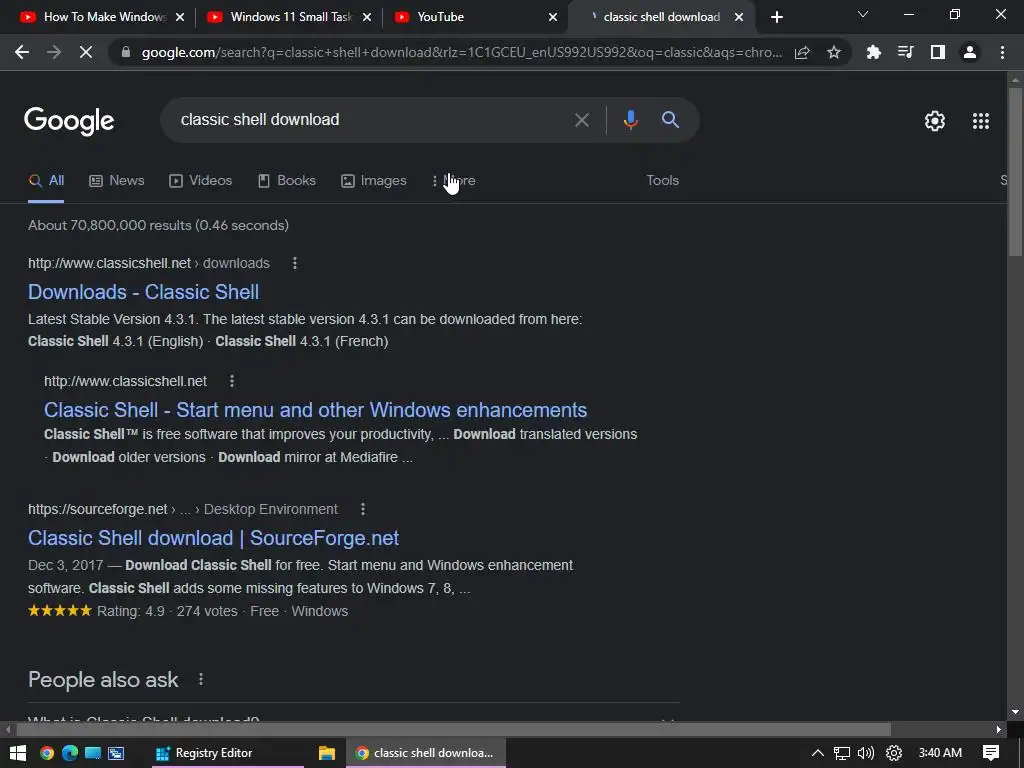Viewport: 1024px width, 768px height.
Task: Submit search with magnifier icon
Action: [x=670, y=120]
